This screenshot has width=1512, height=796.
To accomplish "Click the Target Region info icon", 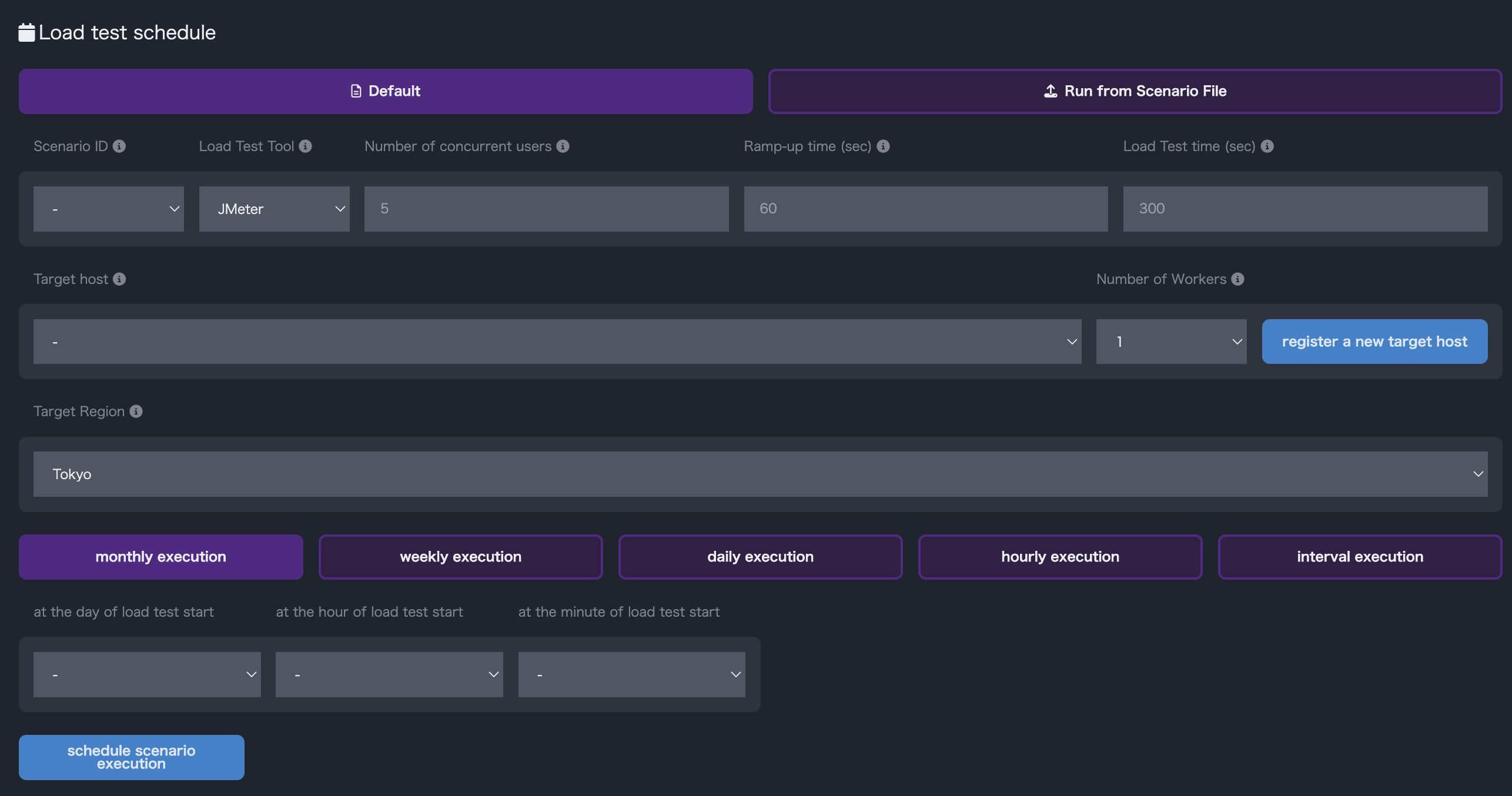I will click(136, 412).
